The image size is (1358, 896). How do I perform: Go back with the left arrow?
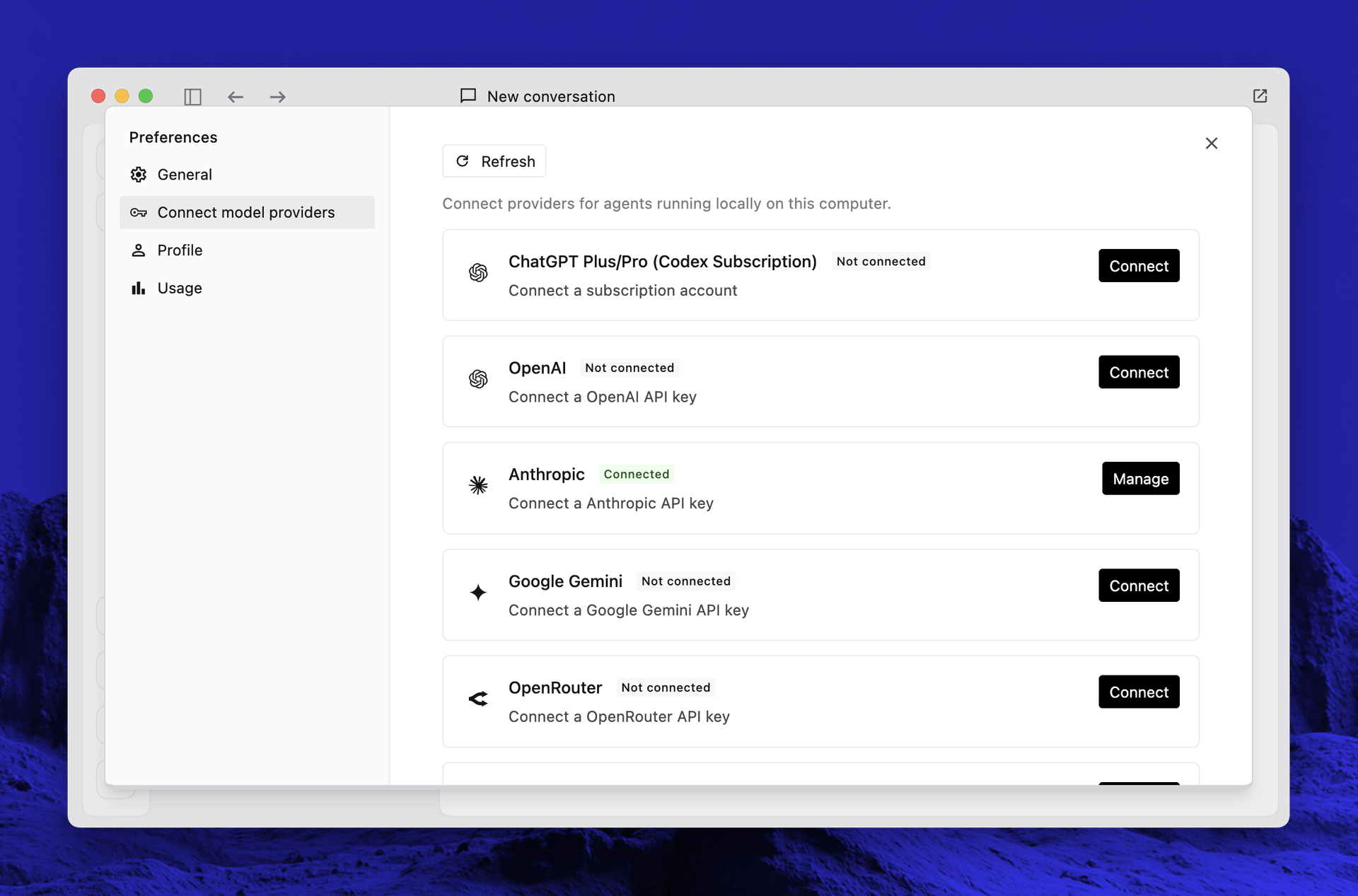click(x=236, y=97)
